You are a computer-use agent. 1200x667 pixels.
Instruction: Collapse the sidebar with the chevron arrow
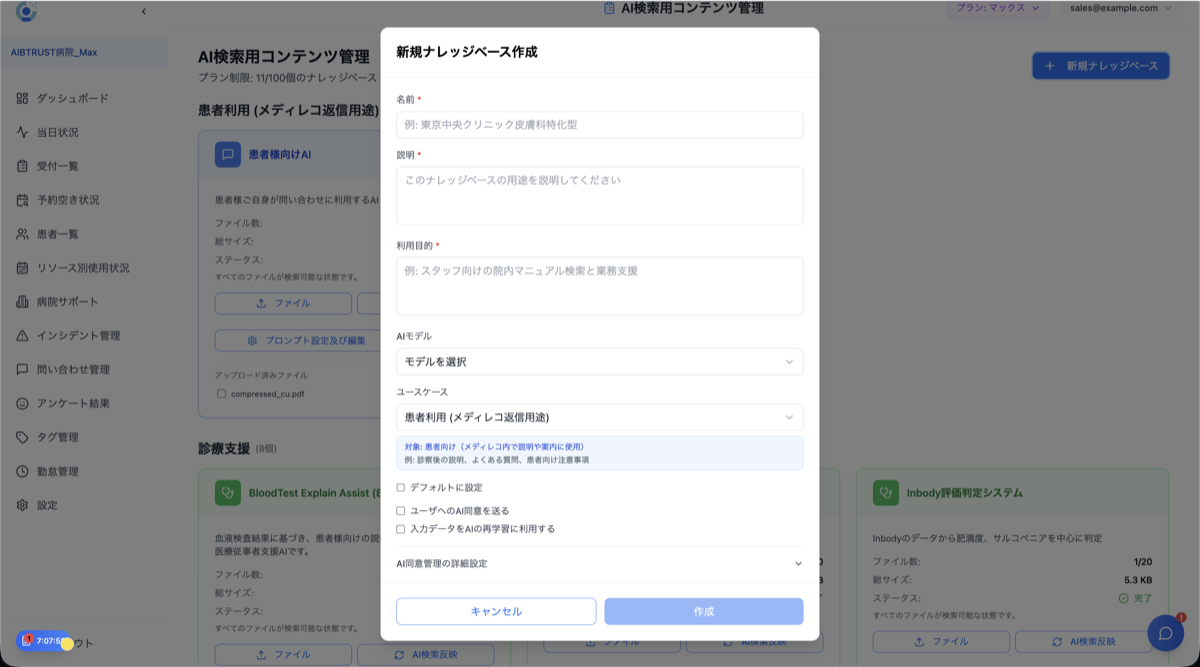(x=142, y=11)
